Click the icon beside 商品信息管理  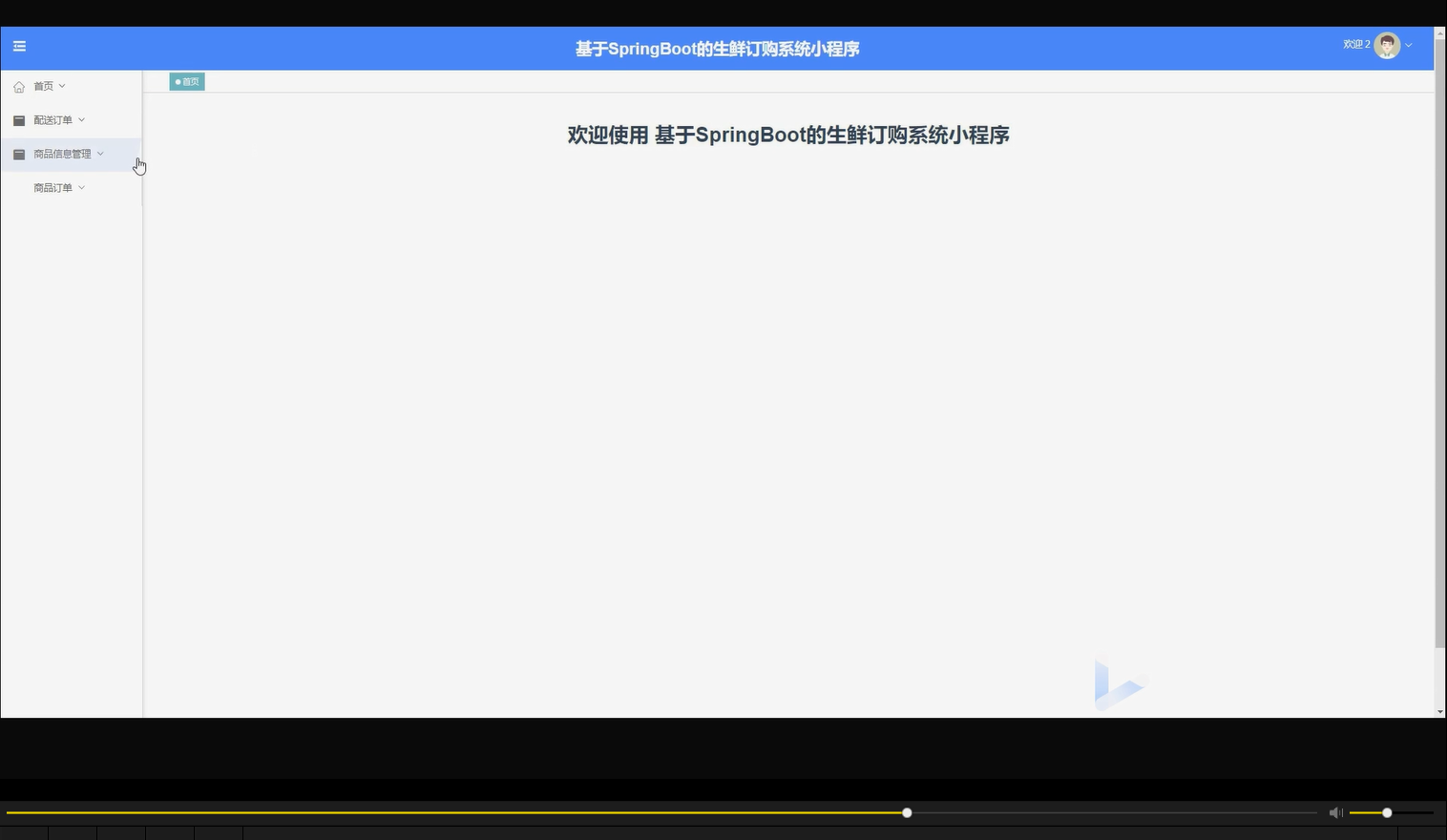[19, 154]
